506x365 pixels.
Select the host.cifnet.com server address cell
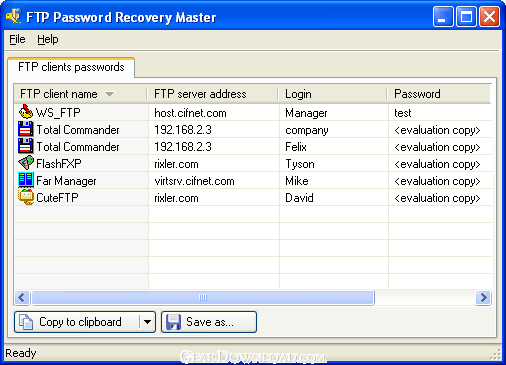pyautogui.click(x=214, y=113)
